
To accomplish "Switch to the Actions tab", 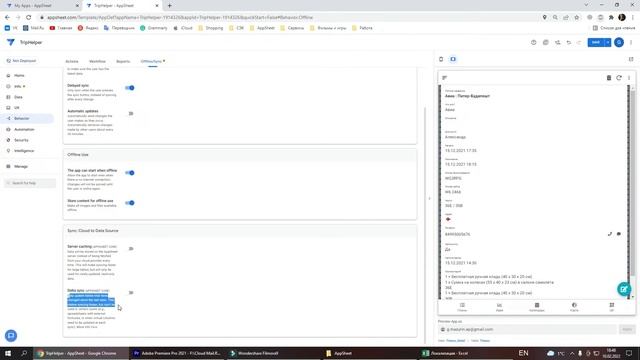I will pos(72,61).
